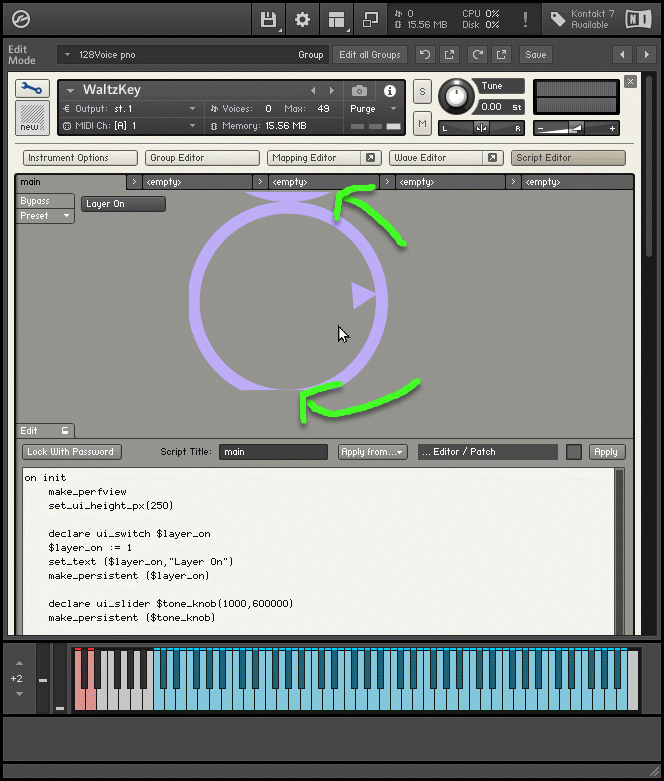Viewport: 664px width, 781px height.
Task: Redo the last action
Action: click(x=477, y=55)
